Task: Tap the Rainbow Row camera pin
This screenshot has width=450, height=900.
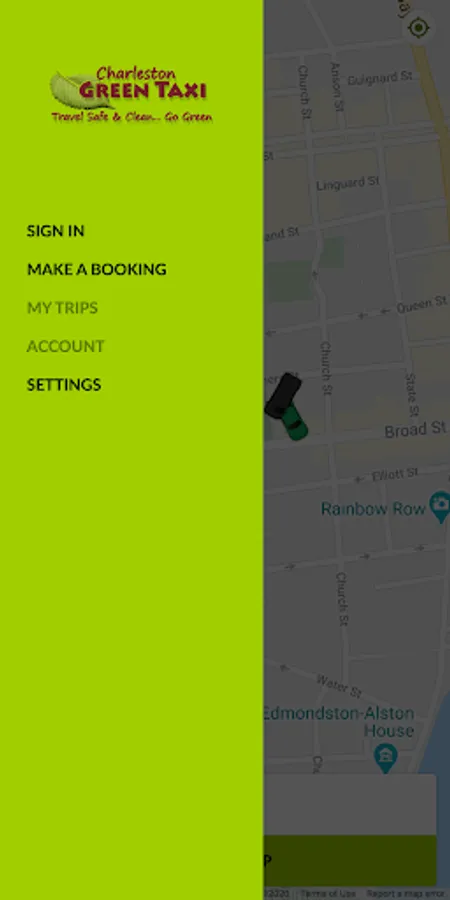Action: [440, 506]
